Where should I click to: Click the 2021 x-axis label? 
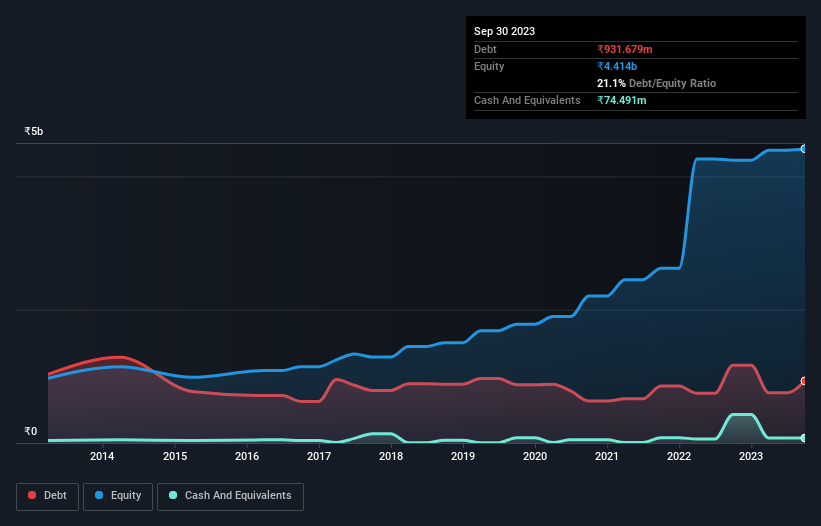[607, 456]
